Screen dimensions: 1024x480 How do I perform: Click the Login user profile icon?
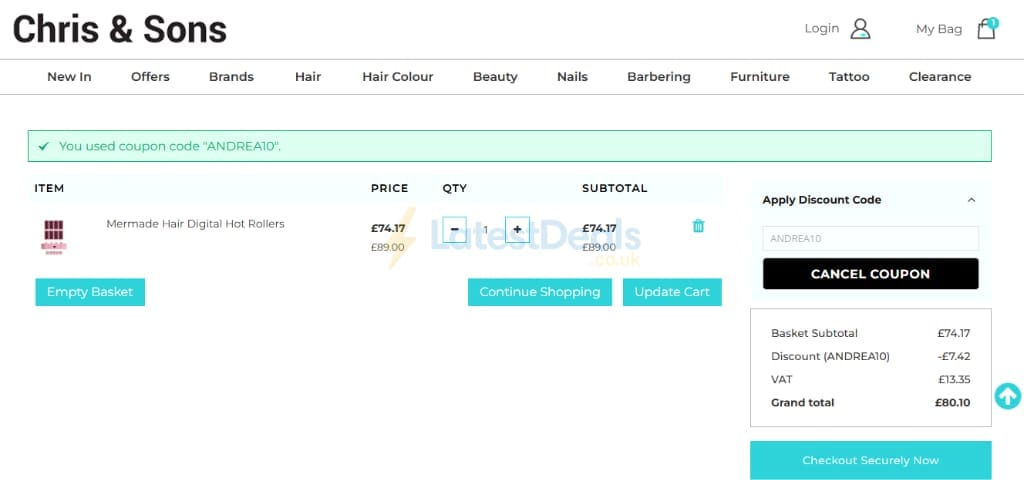coord(860,29)
